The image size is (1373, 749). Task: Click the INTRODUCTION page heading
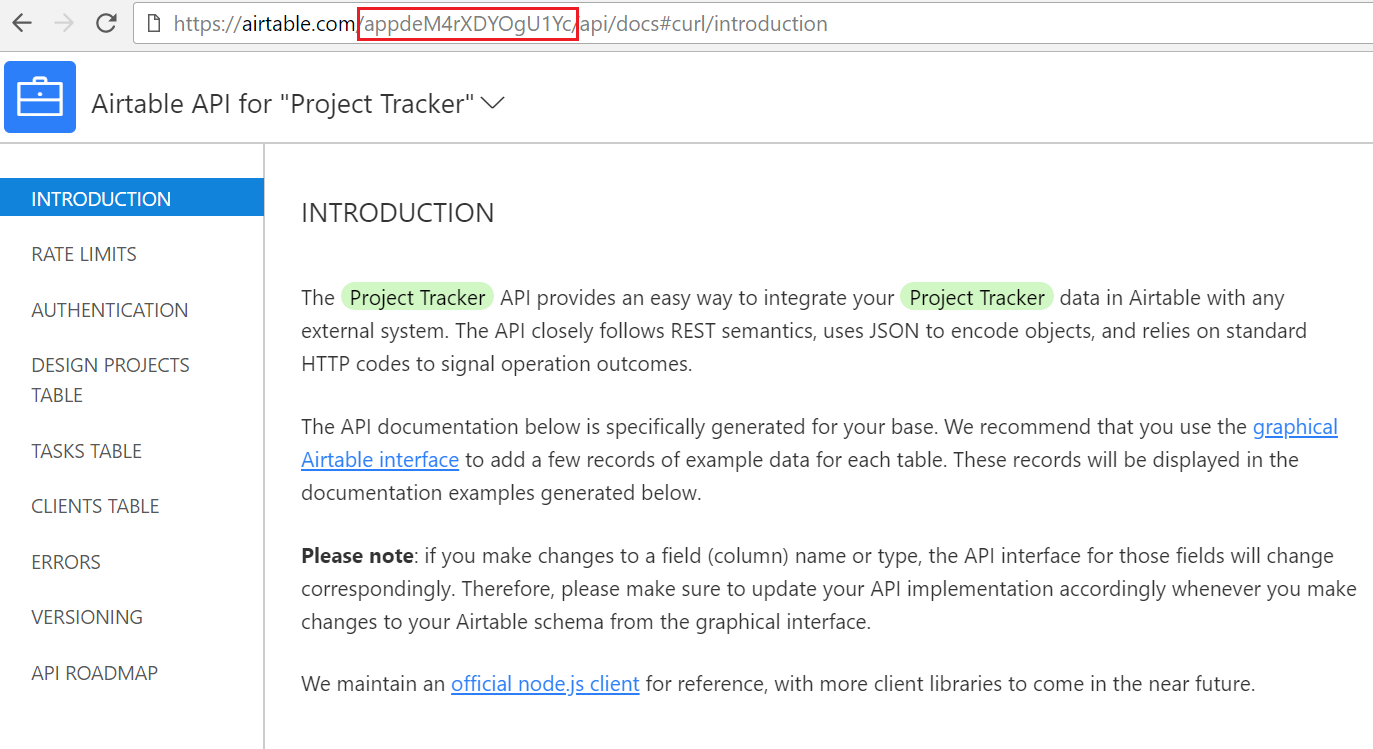click(398, 213)
